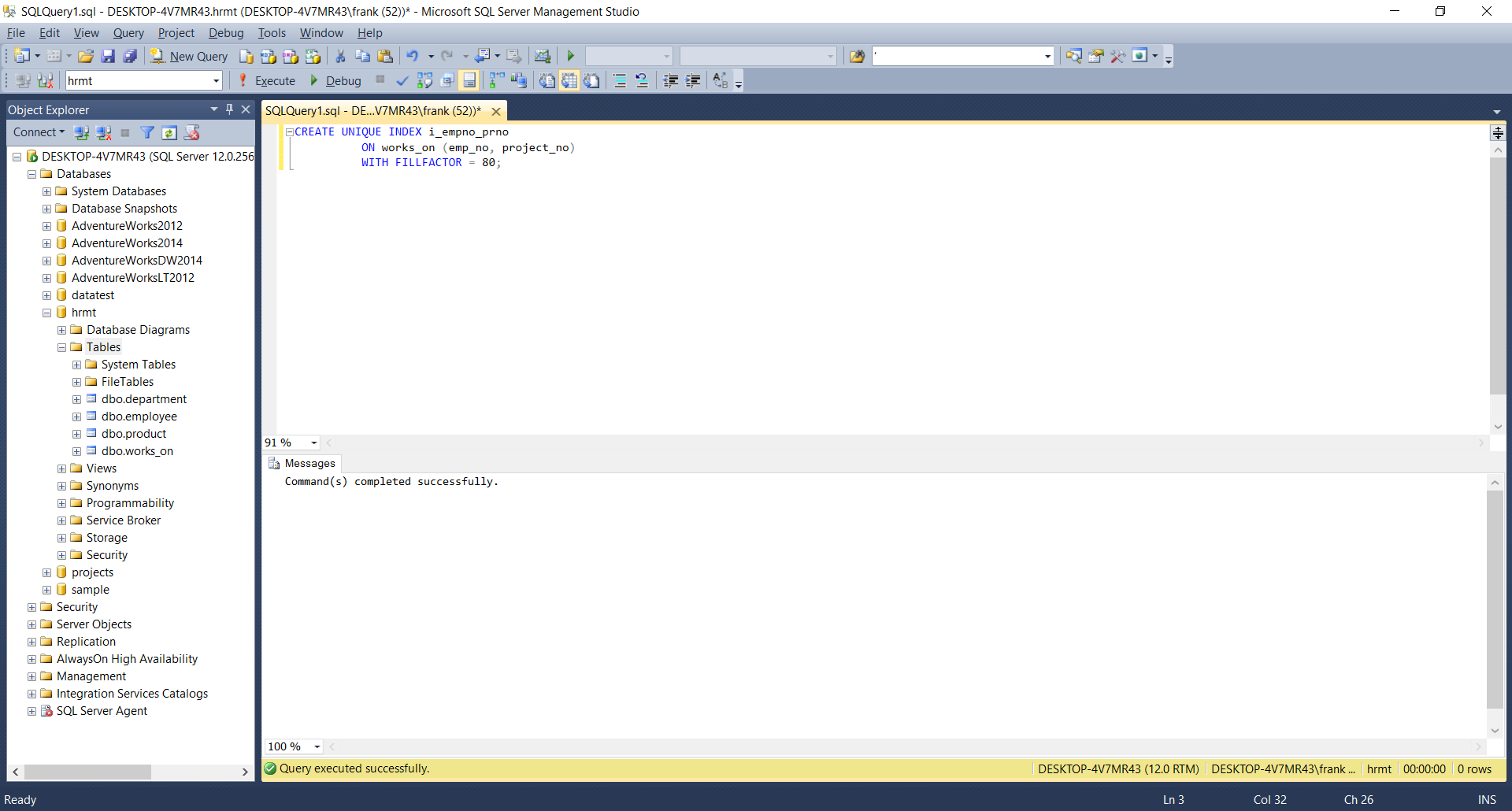Click the Decrease Indent icon

click(x=671, y=80)
